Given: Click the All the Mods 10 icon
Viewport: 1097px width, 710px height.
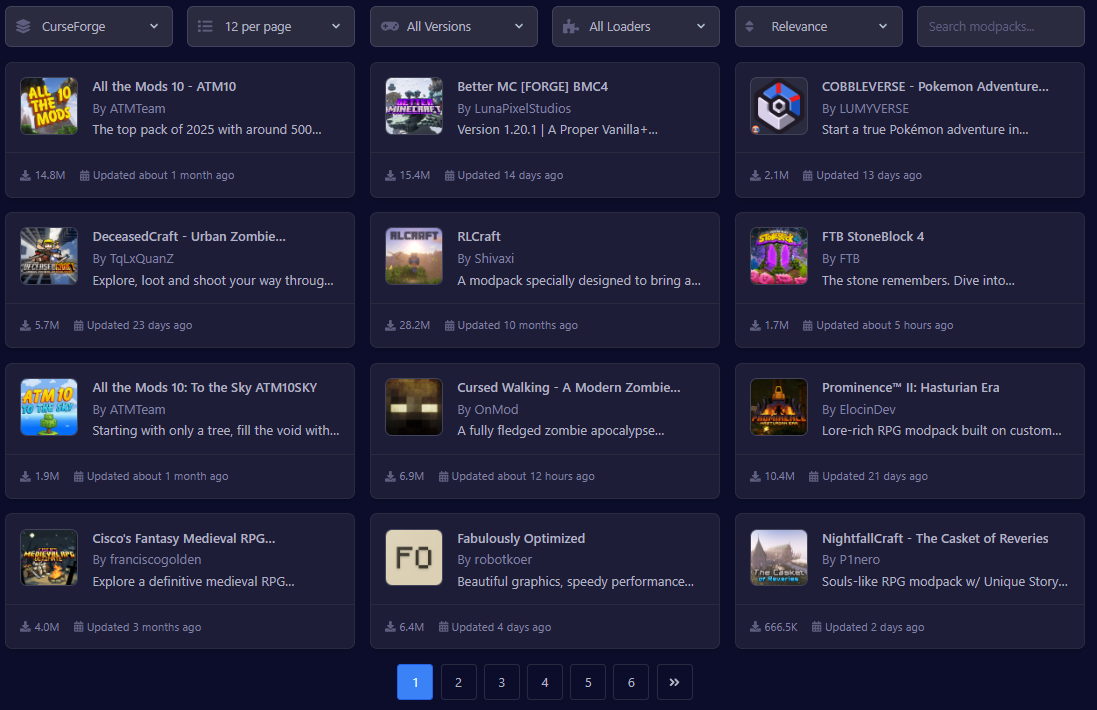Looking at the screenshot, I should 49,106.
